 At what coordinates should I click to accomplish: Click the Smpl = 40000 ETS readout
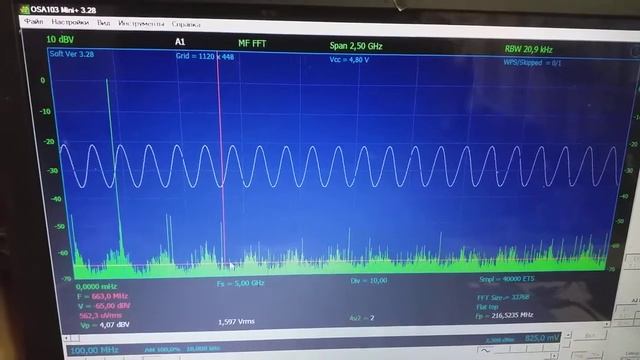[507, 279]
